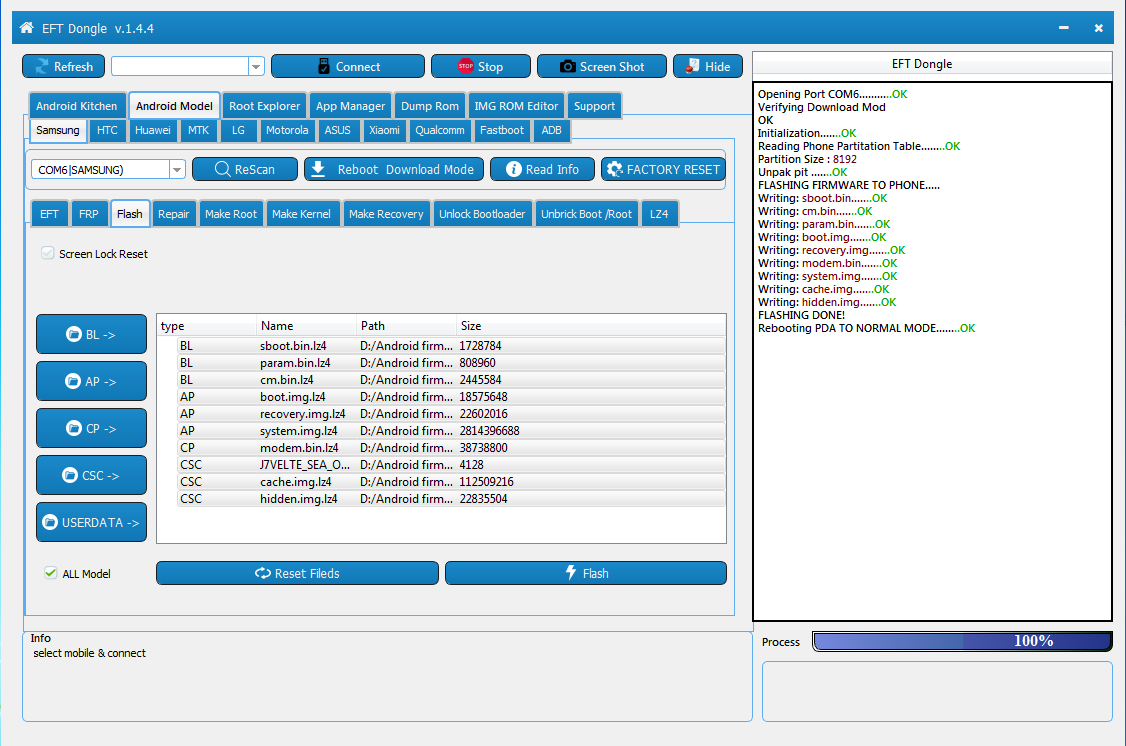
Task: Select the cm.bin.lz4 row
Action: (451, 380)
